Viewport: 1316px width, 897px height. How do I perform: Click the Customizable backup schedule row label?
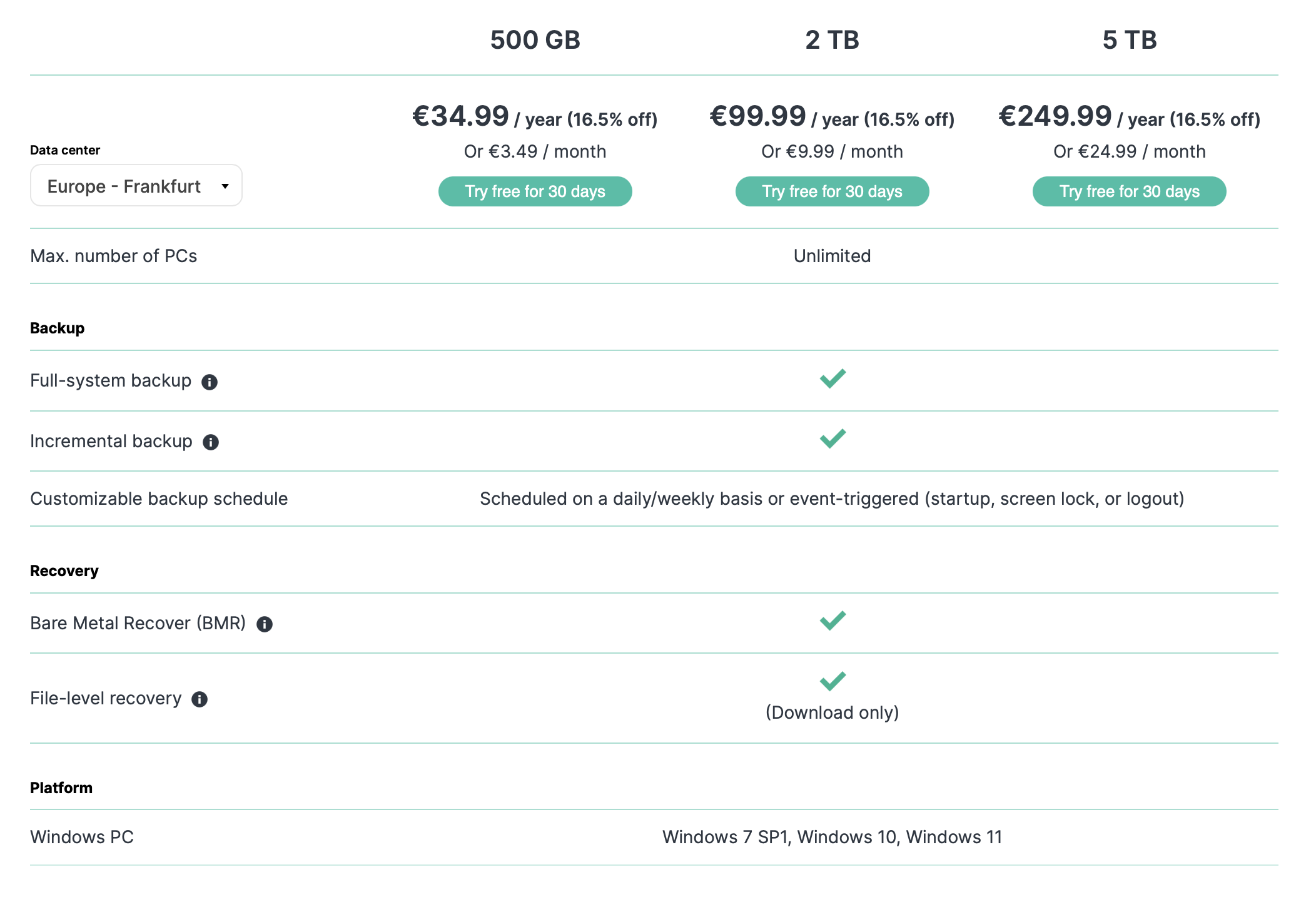159,499
